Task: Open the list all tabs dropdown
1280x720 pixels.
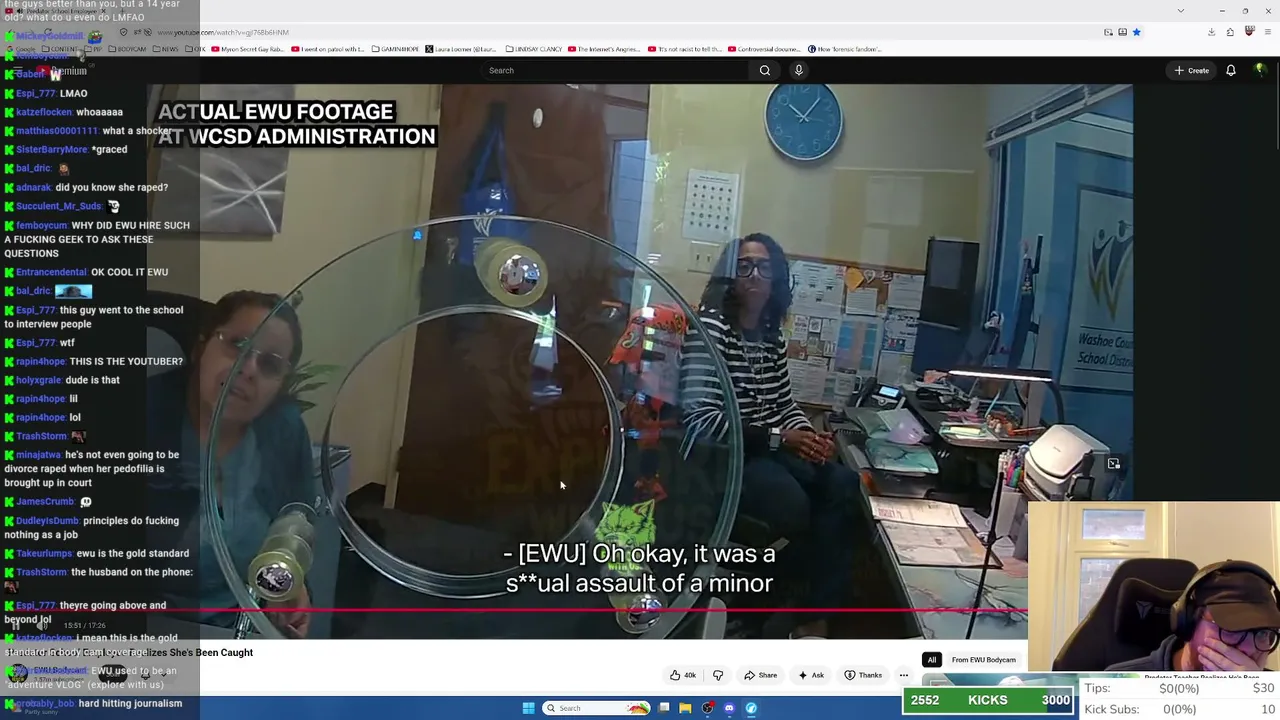Action: 1180,11
